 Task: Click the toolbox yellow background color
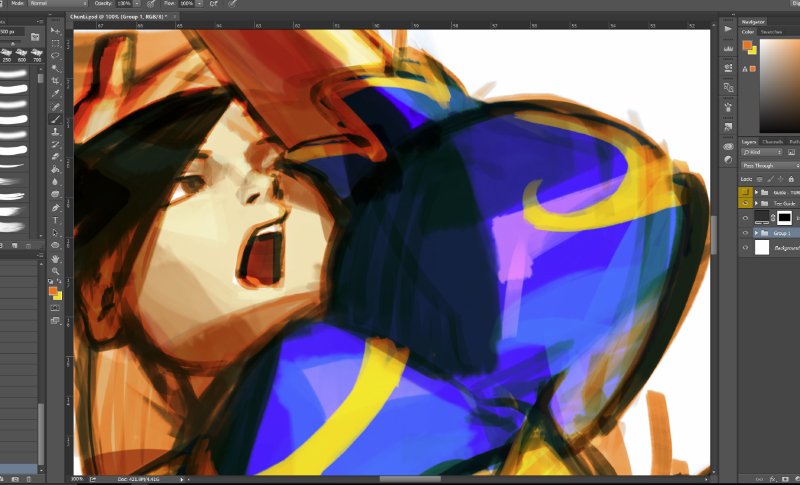click(58, 296)
